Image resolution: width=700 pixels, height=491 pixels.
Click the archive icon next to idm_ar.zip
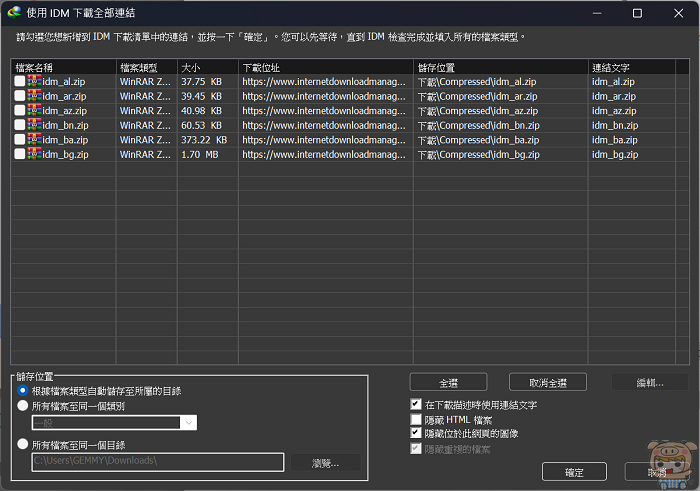[35, 96]
